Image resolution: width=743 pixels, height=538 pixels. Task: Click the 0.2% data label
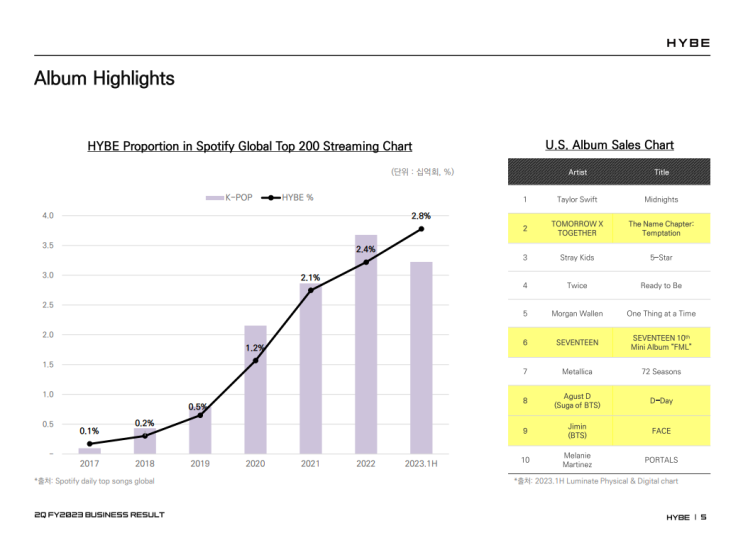click(144, 423)
